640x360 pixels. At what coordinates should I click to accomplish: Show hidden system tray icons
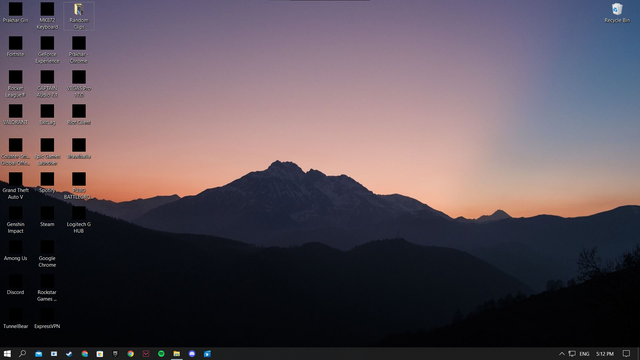click(x=562, y=354)
